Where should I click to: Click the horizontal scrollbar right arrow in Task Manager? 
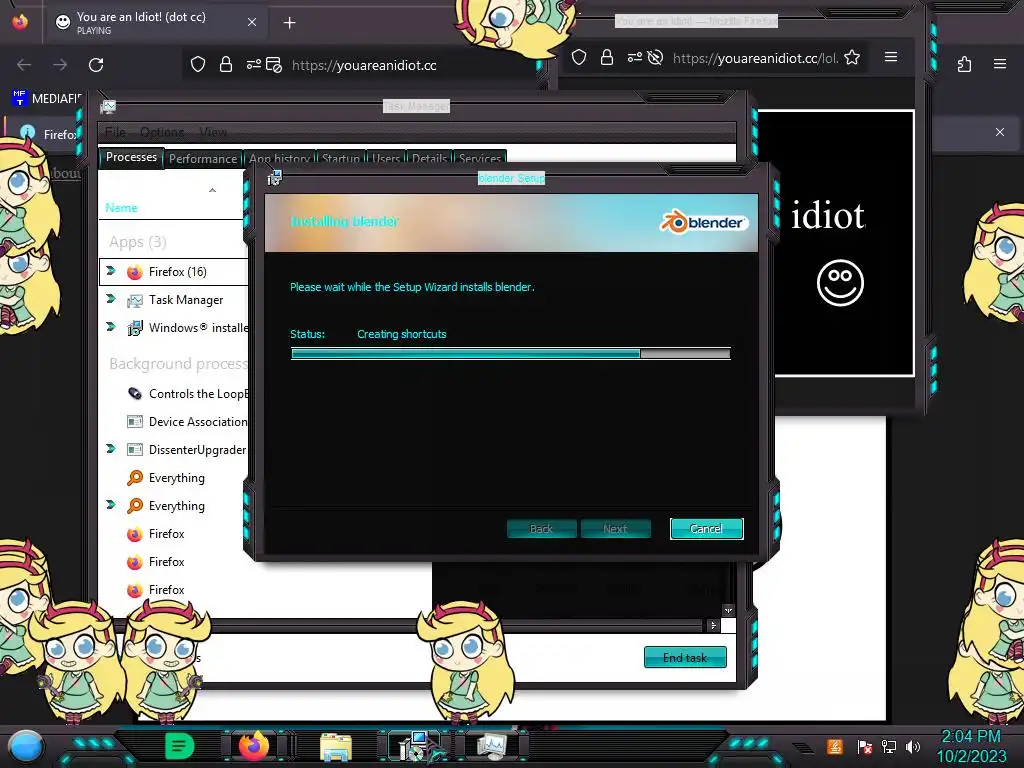point(712,626)
